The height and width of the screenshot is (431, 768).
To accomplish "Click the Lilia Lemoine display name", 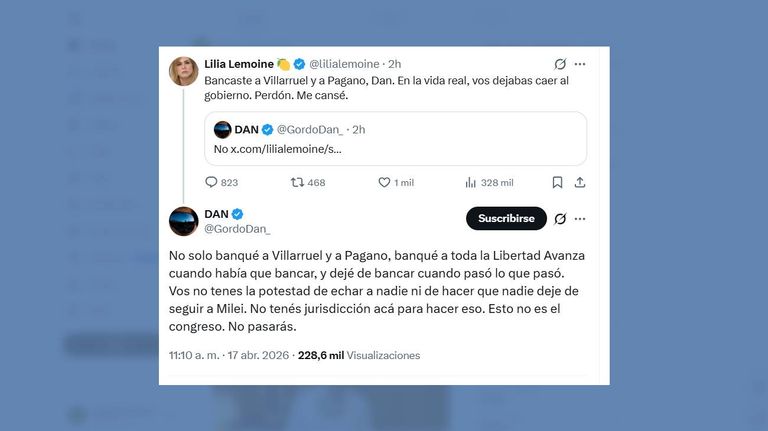I will 239,64.
